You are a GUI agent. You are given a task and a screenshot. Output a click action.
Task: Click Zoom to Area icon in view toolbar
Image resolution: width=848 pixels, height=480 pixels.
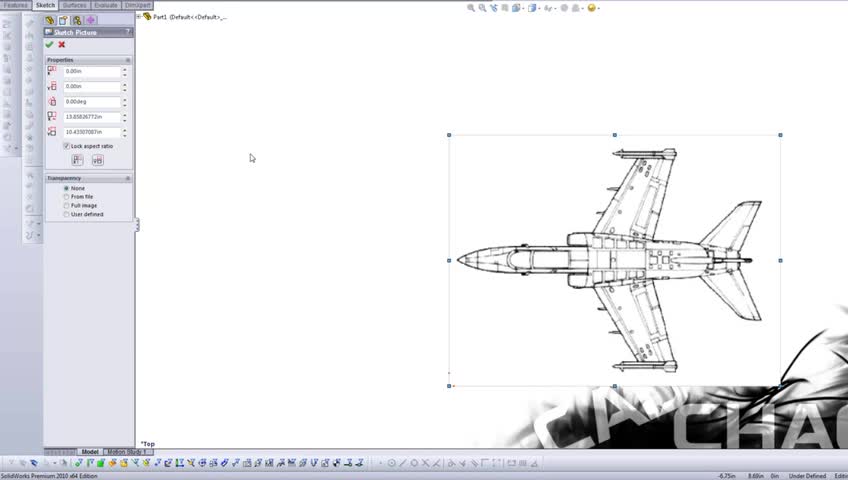482,8
